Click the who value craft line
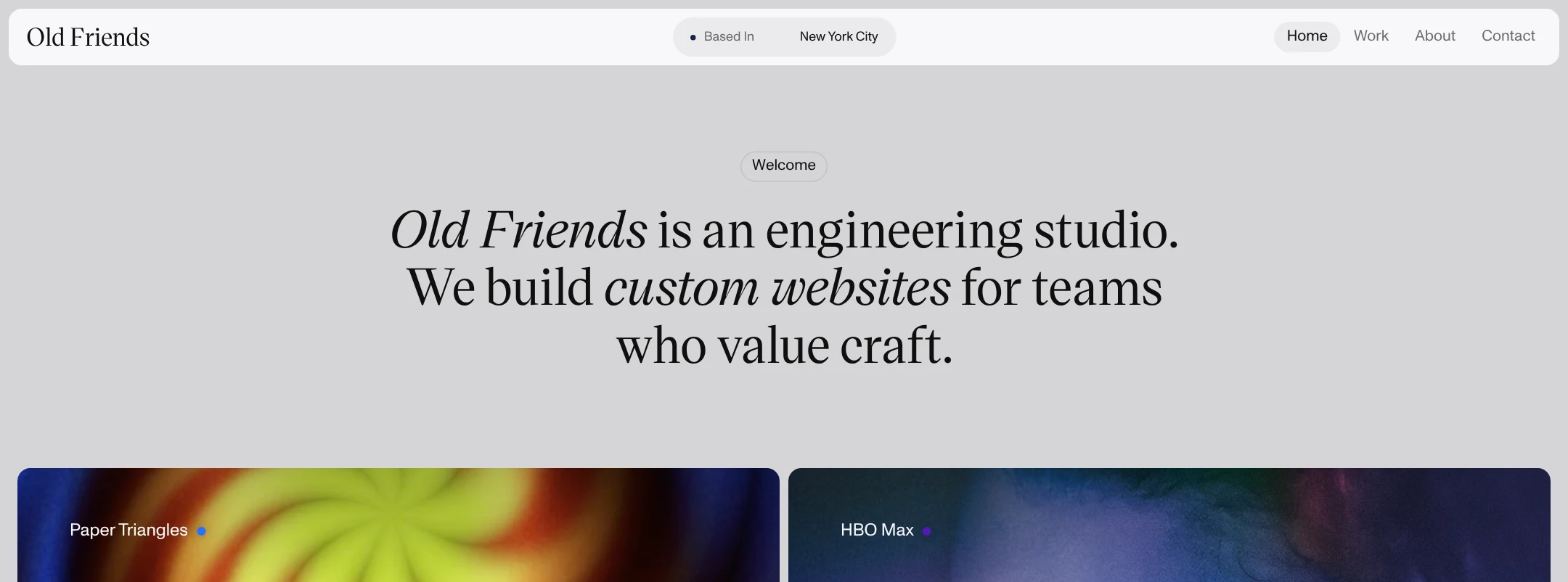 click(784, 345)
